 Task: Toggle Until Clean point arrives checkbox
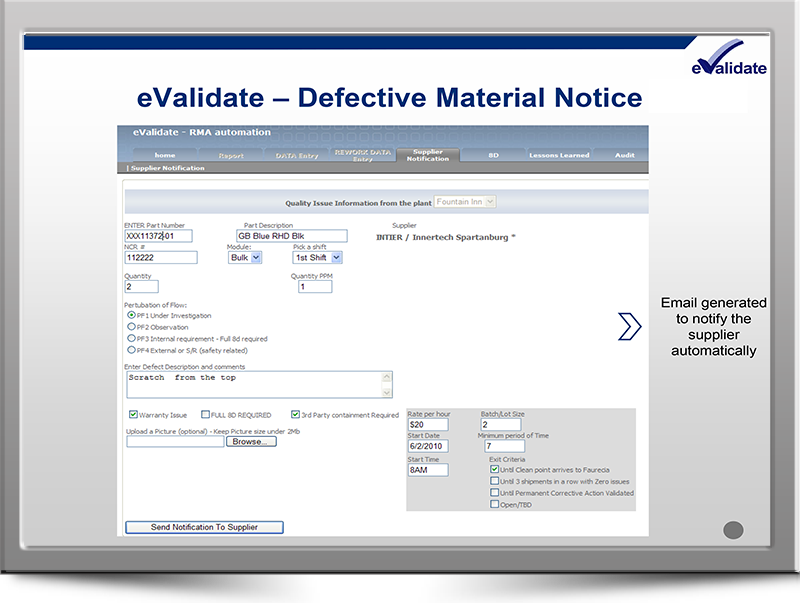point(494,469)
